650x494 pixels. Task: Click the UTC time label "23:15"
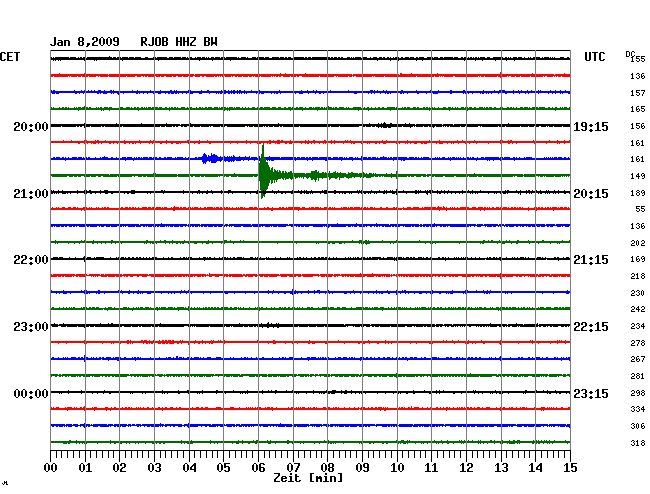(591, 393)
